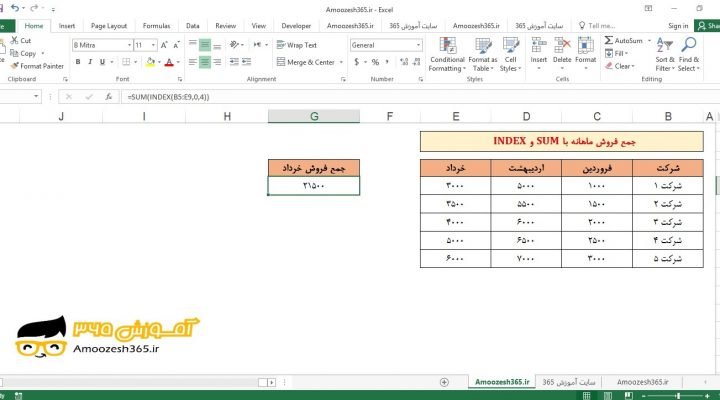Open Alignment dialog launcher
Viewport: 720px width, 400px height.
coord(343,79)
